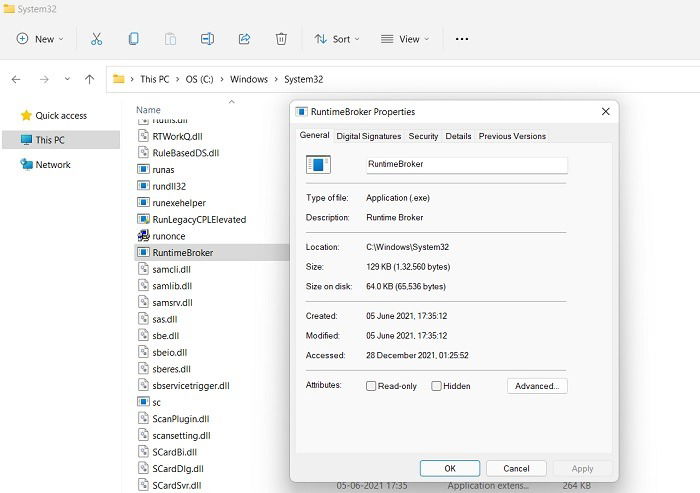Click the Up folder arrow button
This screenshot has height=493, width=700.
point(89,79)
